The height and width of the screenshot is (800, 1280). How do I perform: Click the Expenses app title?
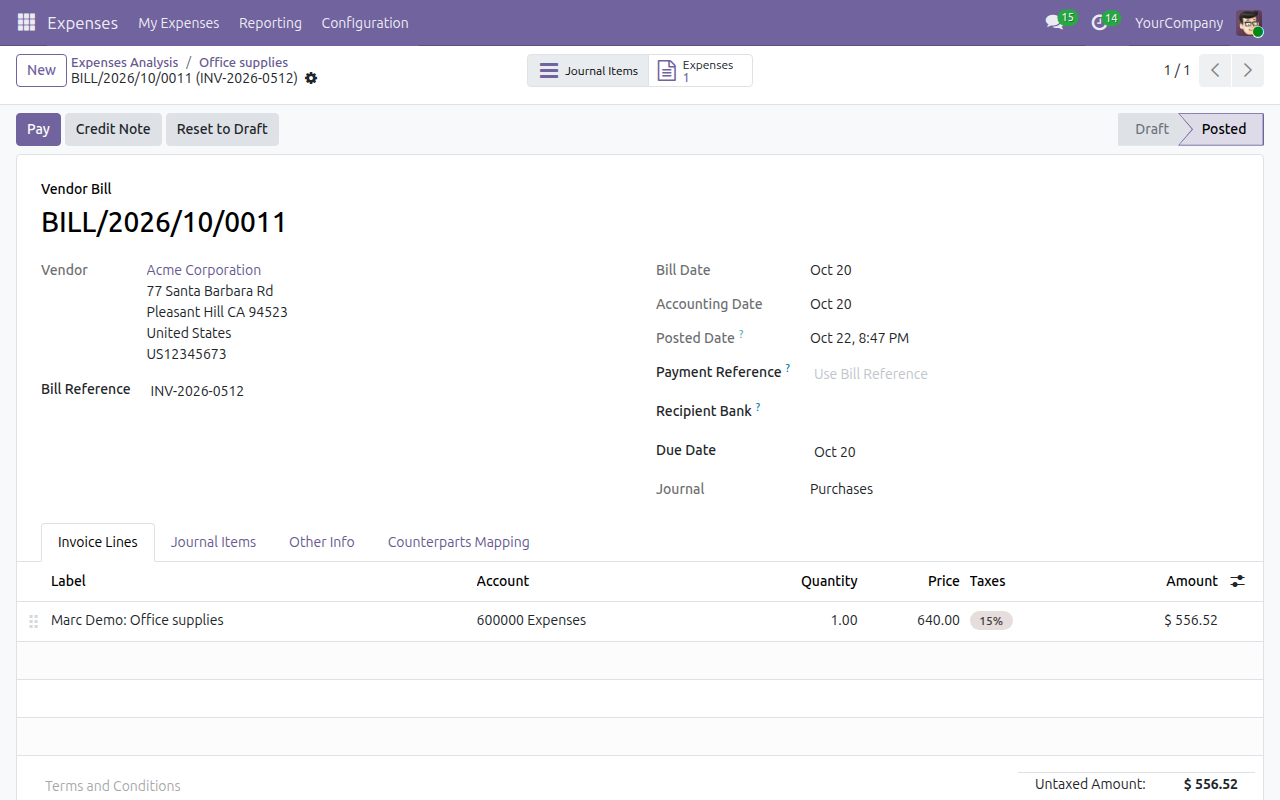pos(82,22)
